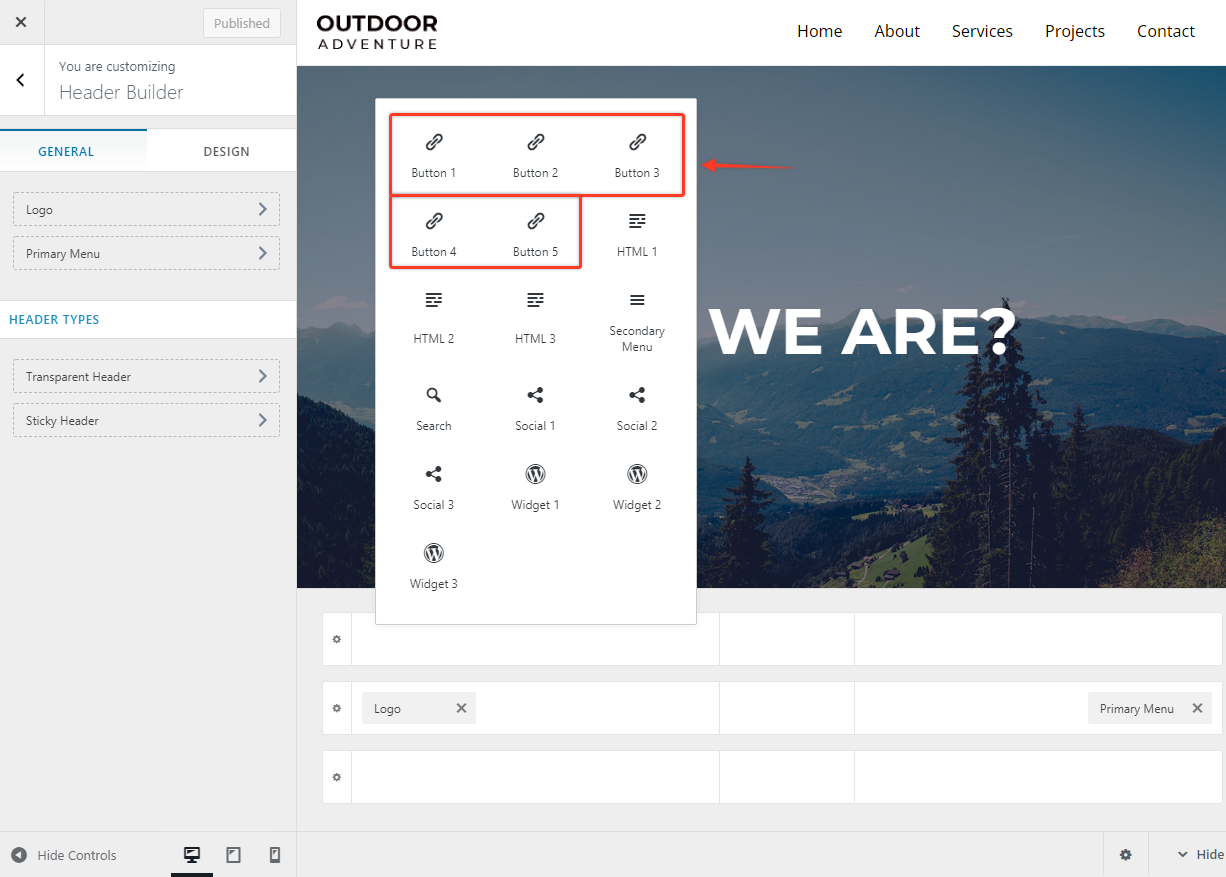1226x877 pixels.
Task: Insert the HTML 2 element
Action: tap(433, 318)
